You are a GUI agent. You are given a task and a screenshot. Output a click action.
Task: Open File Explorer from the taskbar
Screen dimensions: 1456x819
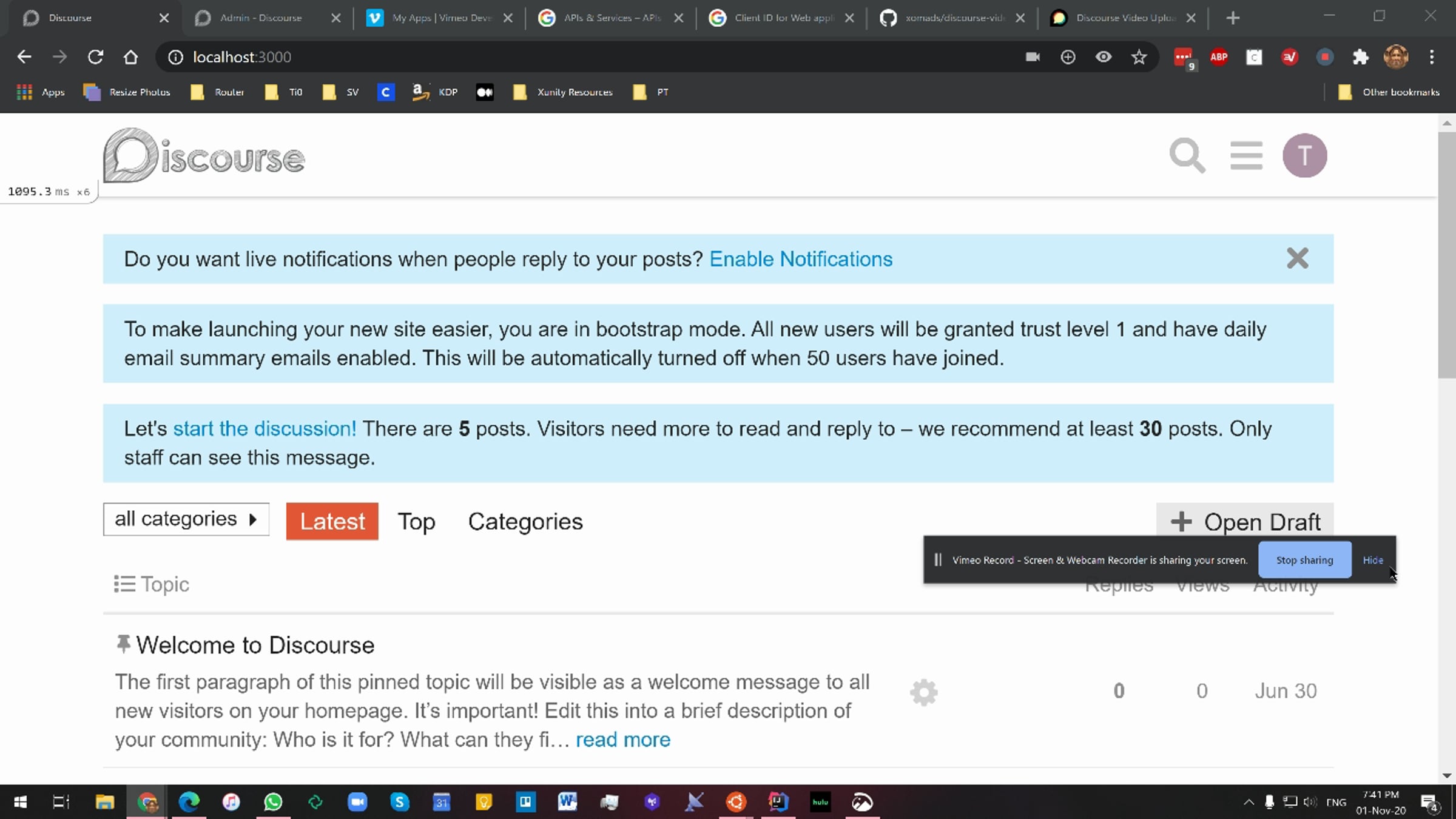(105, 802)
